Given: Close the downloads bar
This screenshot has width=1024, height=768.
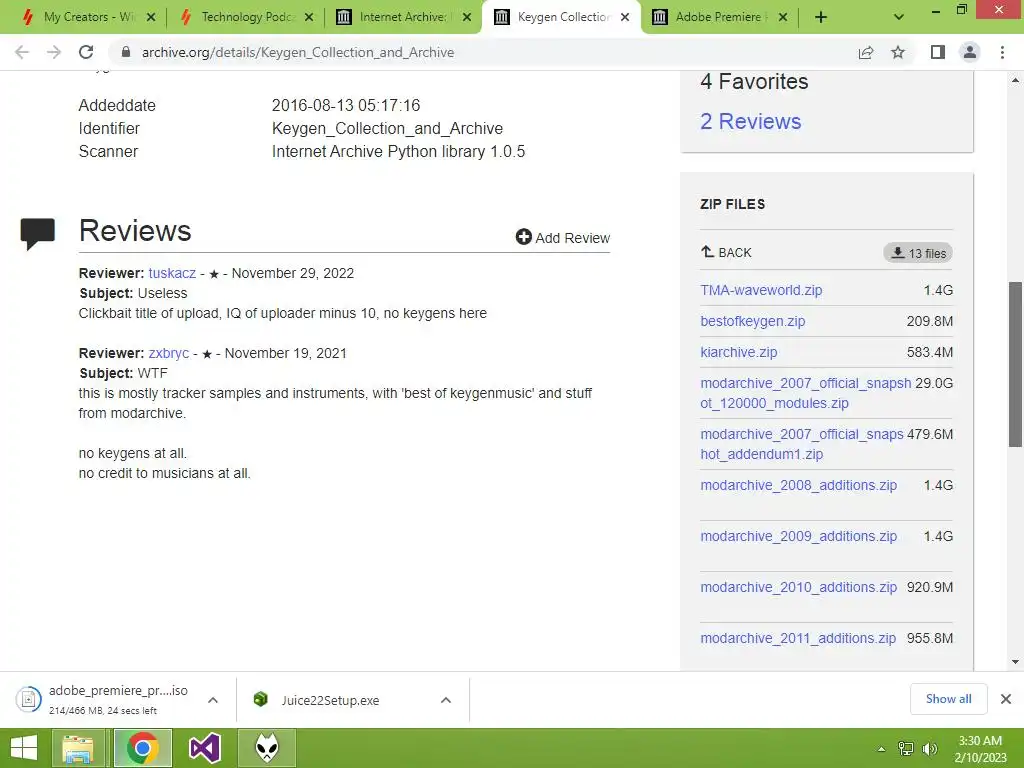Looking at the screenshot, I should tap(1006, 699).
